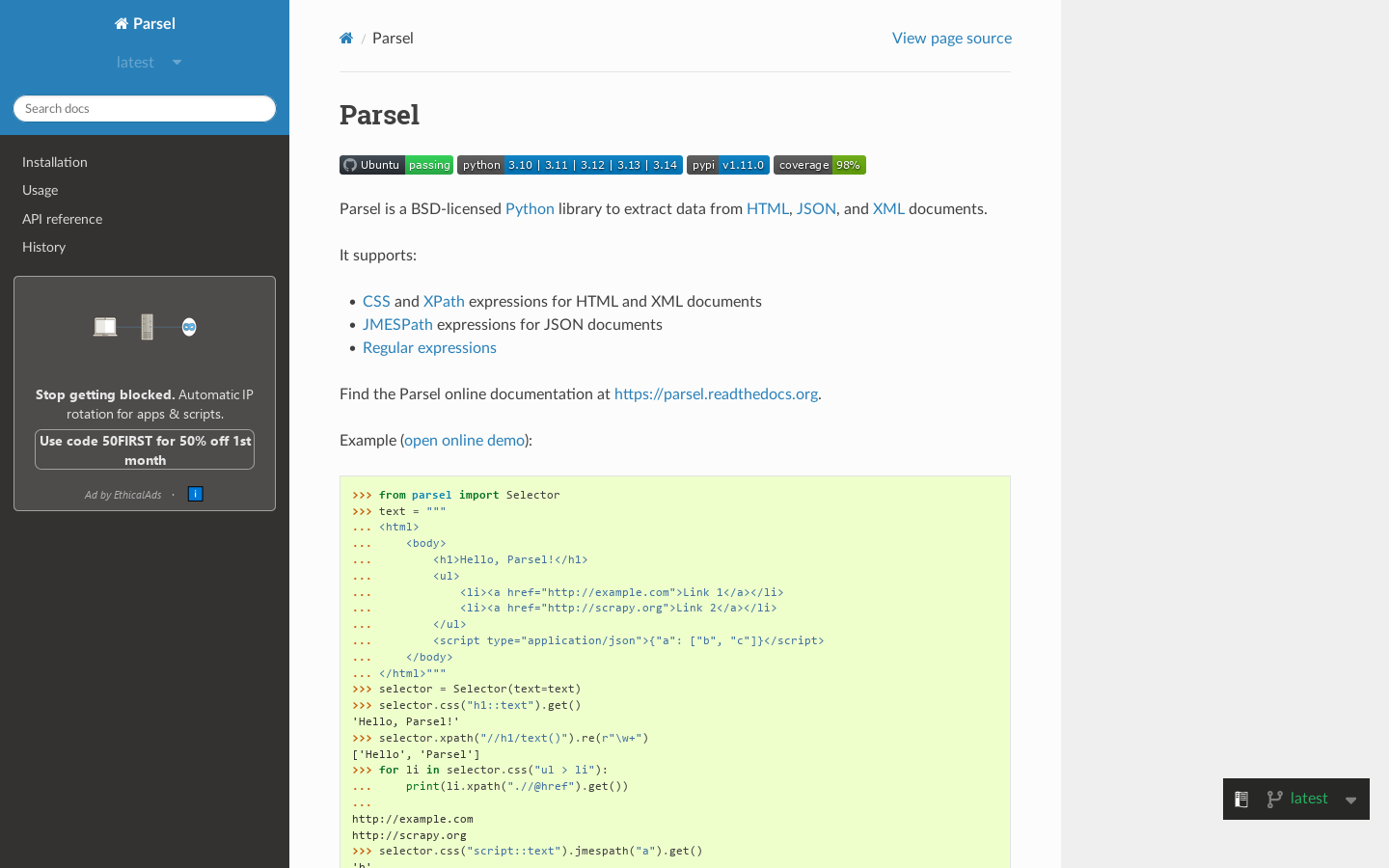Follow the HTML link
Image resolution: width=1389 pixels, height=868 pixels.
point(768,208)
